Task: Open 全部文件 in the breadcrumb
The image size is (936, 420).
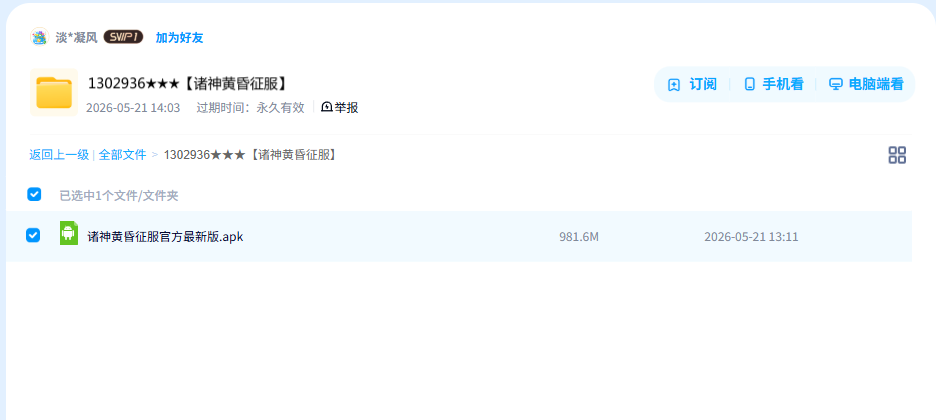Action: click(122, 155)
